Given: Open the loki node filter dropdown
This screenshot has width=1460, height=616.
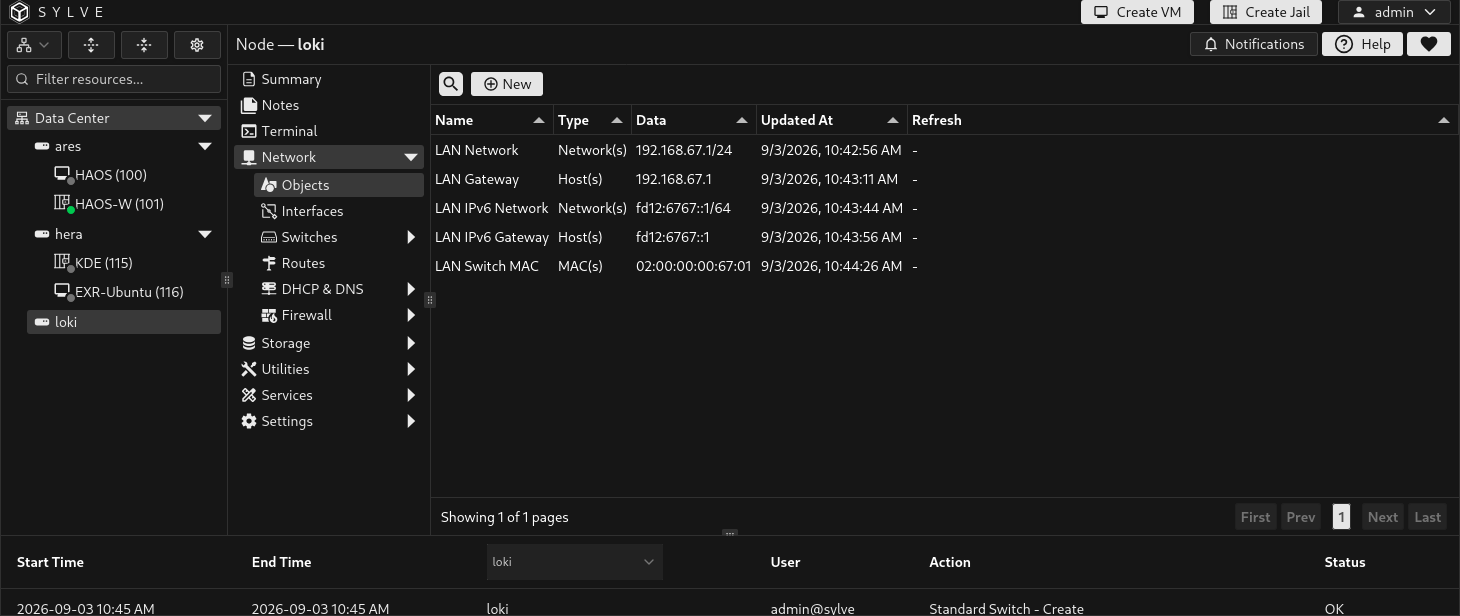Looking at the screenshot, I should [x=574, y=562].
